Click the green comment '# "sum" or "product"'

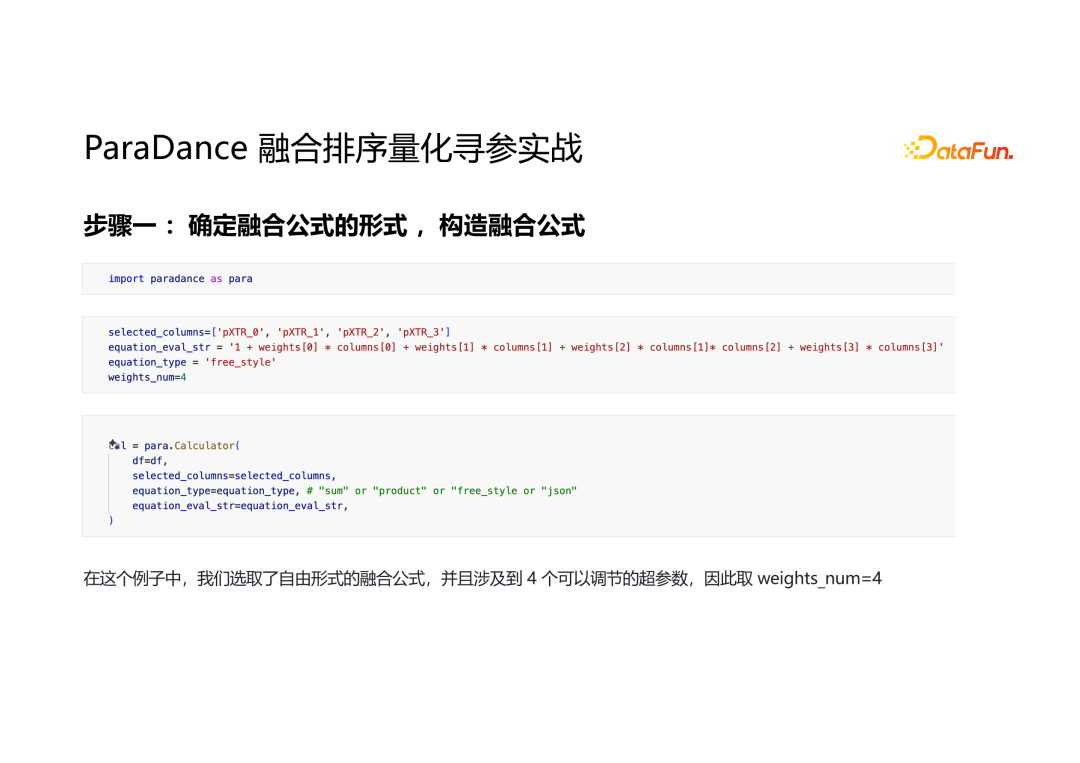pos(442,491)
